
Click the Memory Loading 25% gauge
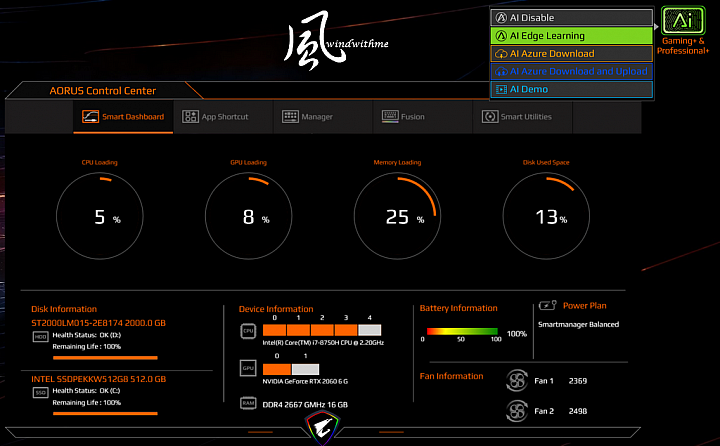pyautogui.click(x=397, y=216)
